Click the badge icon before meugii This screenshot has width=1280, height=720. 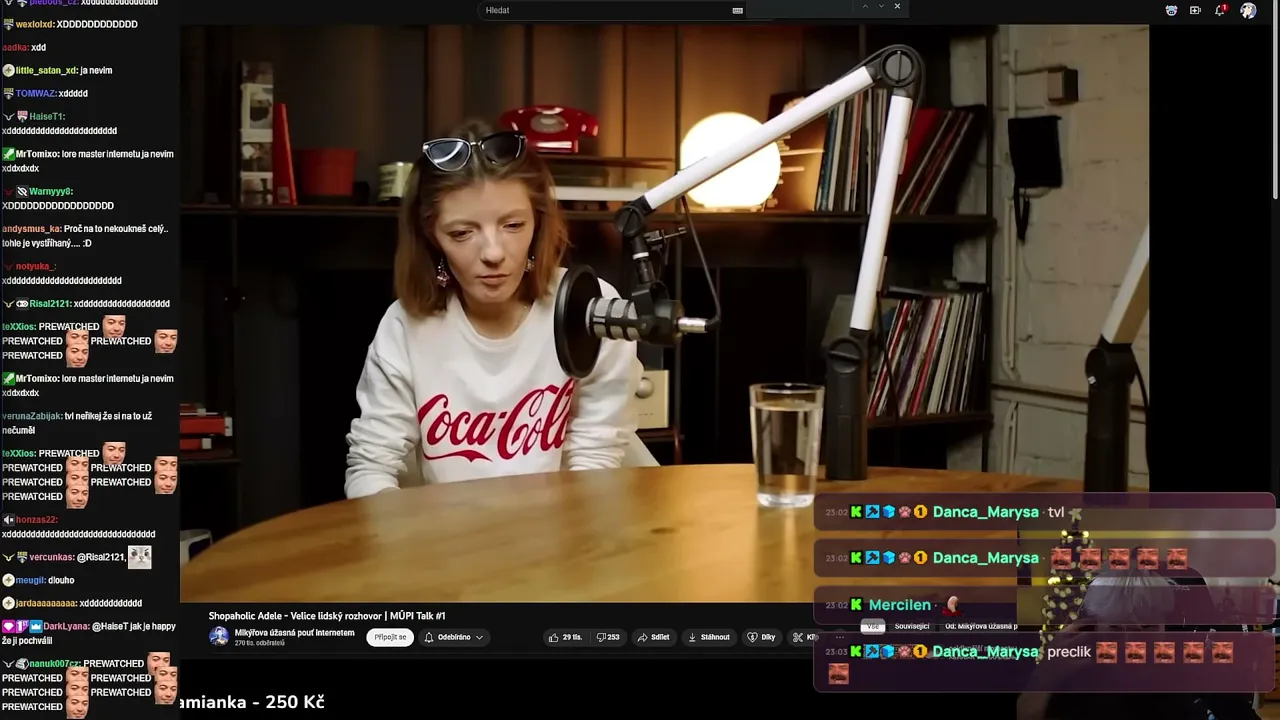[x=8, y=580]
